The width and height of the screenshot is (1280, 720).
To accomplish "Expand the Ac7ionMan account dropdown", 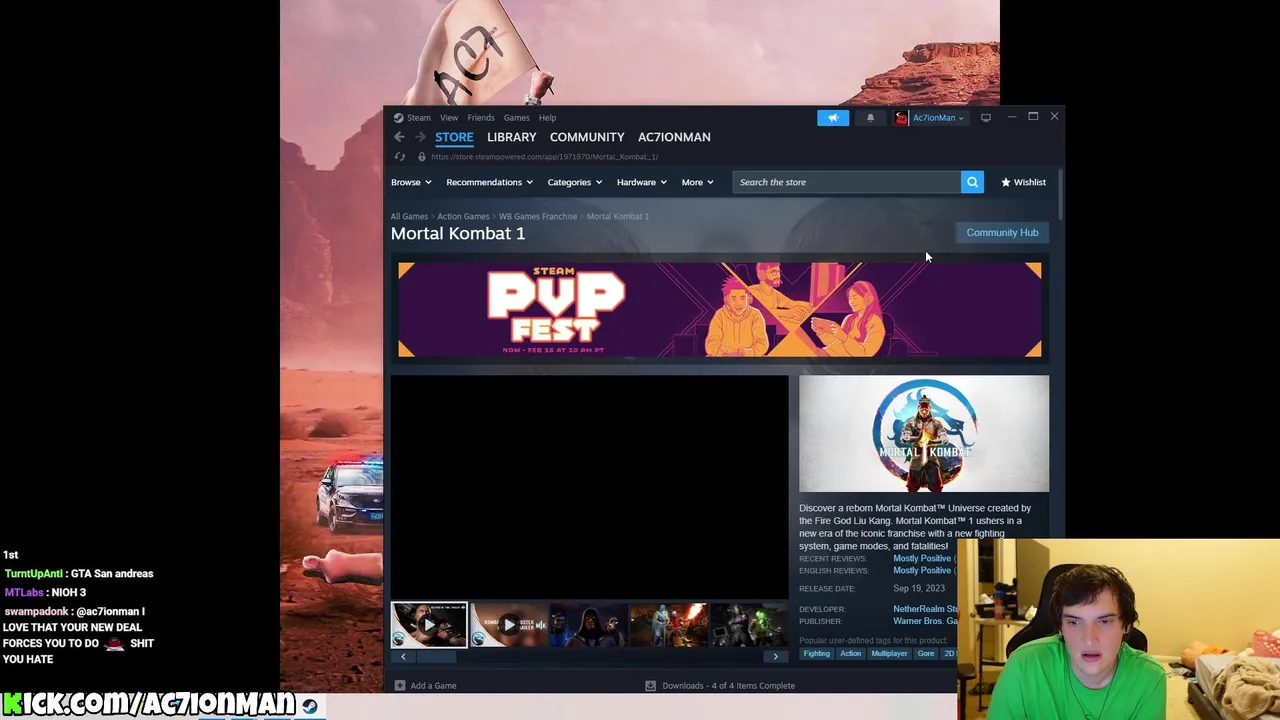I will pos(938,118).
